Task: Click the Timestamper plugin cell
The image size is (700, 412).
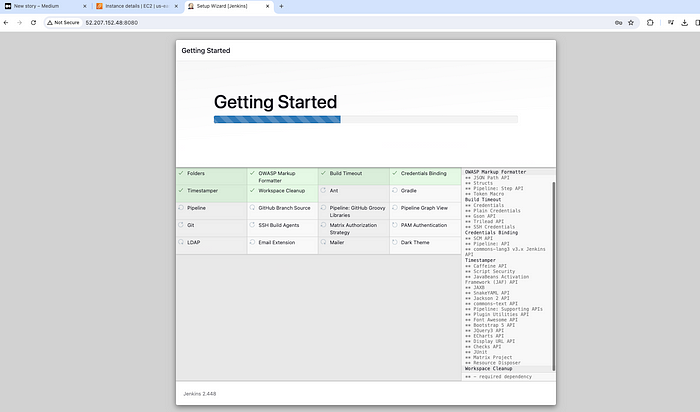Action: pos(212,194)
